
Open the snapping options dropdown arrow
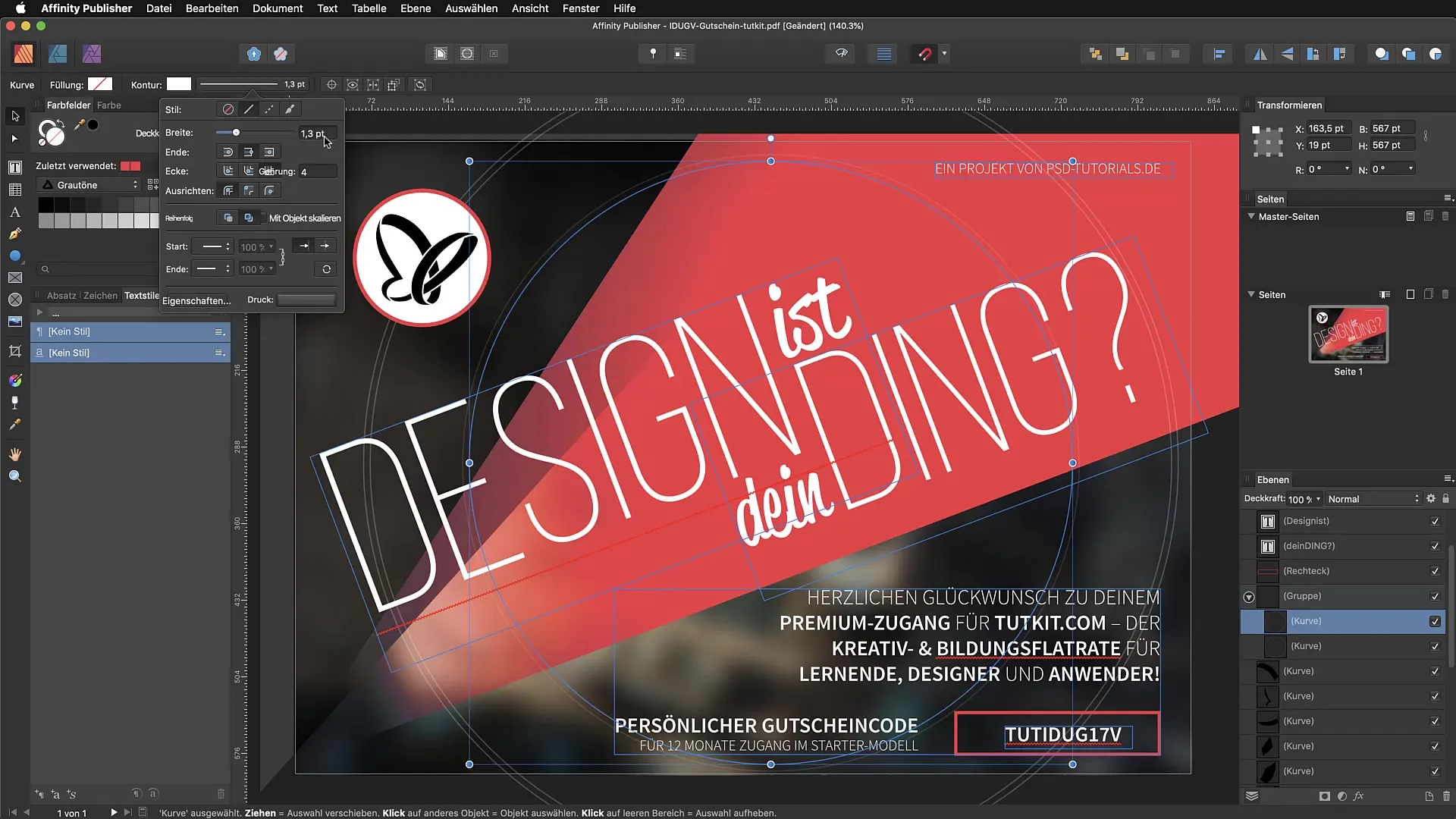click(x=944, y=54)
